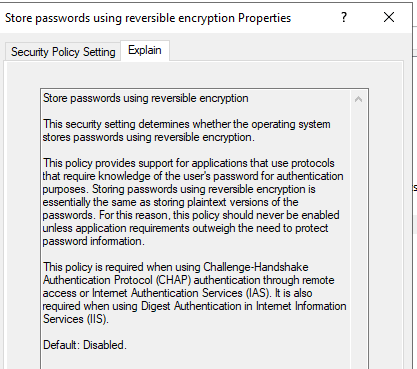The image size is (417, 369).
Task: Switch to the Security Policy Setting tab
Action: (x=63, y=52)
